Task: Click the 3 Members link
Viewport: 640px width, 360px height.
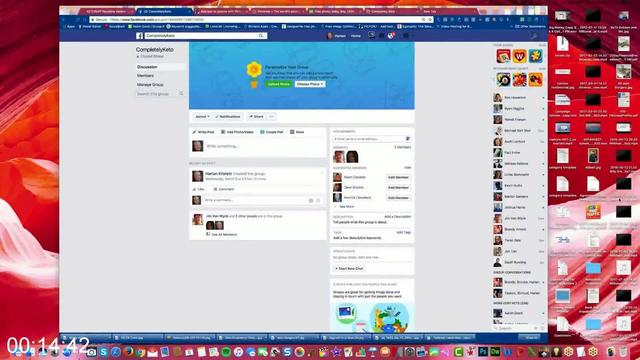Action: click(x=403, y=147)
